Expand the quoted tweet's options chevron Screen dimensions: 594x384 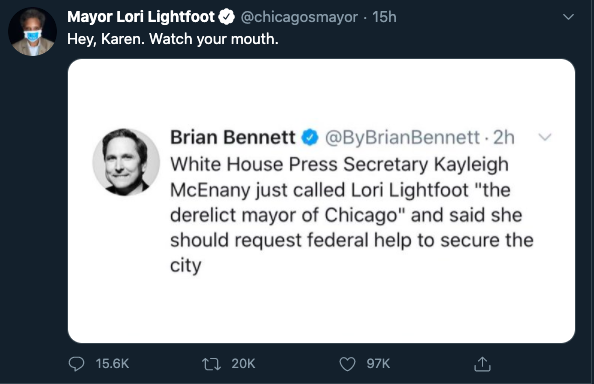point(545,137)
